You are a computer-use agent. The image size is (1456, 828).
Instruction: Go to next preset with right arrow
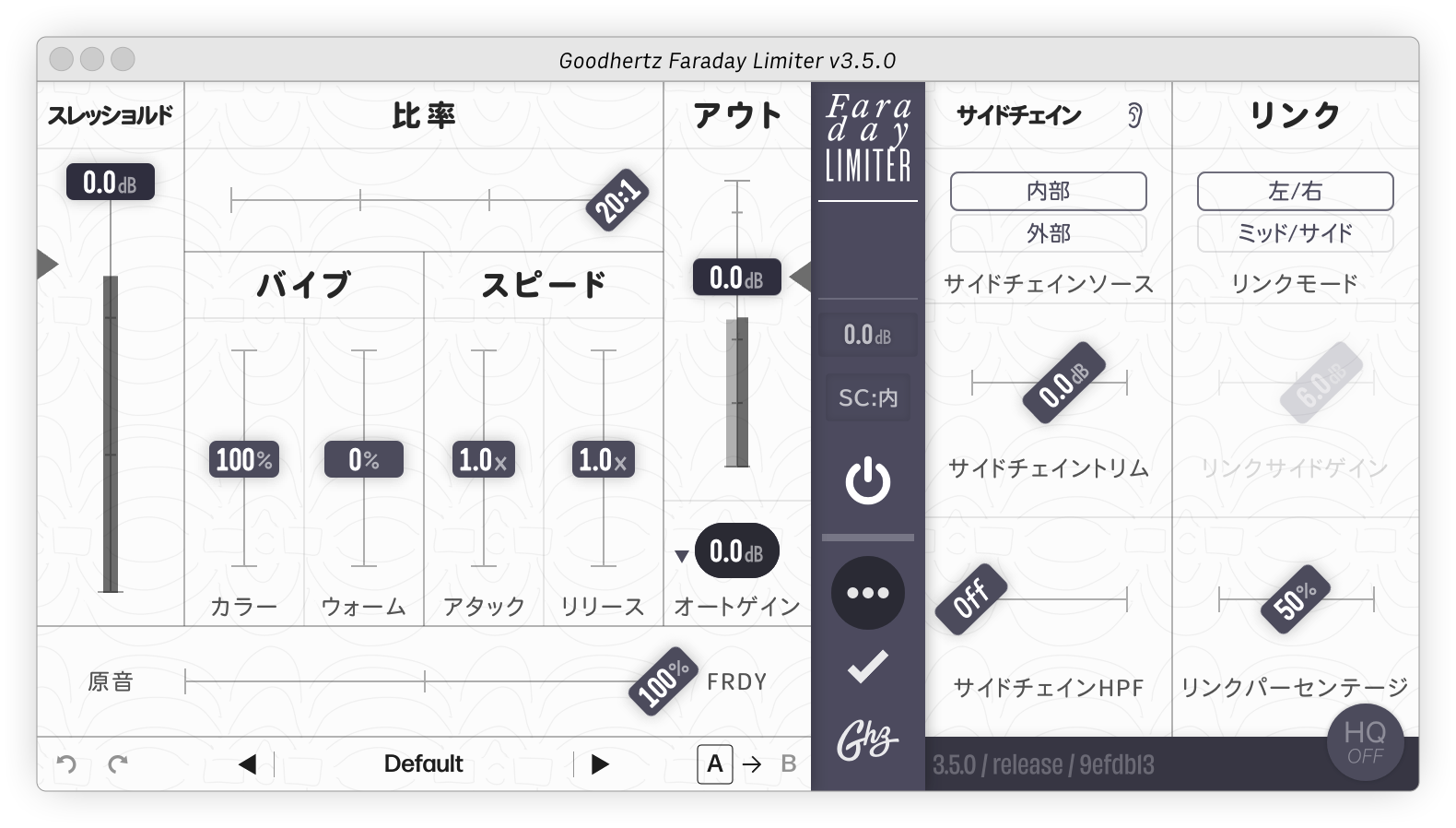pyautogui.click(x=600, y=763)
